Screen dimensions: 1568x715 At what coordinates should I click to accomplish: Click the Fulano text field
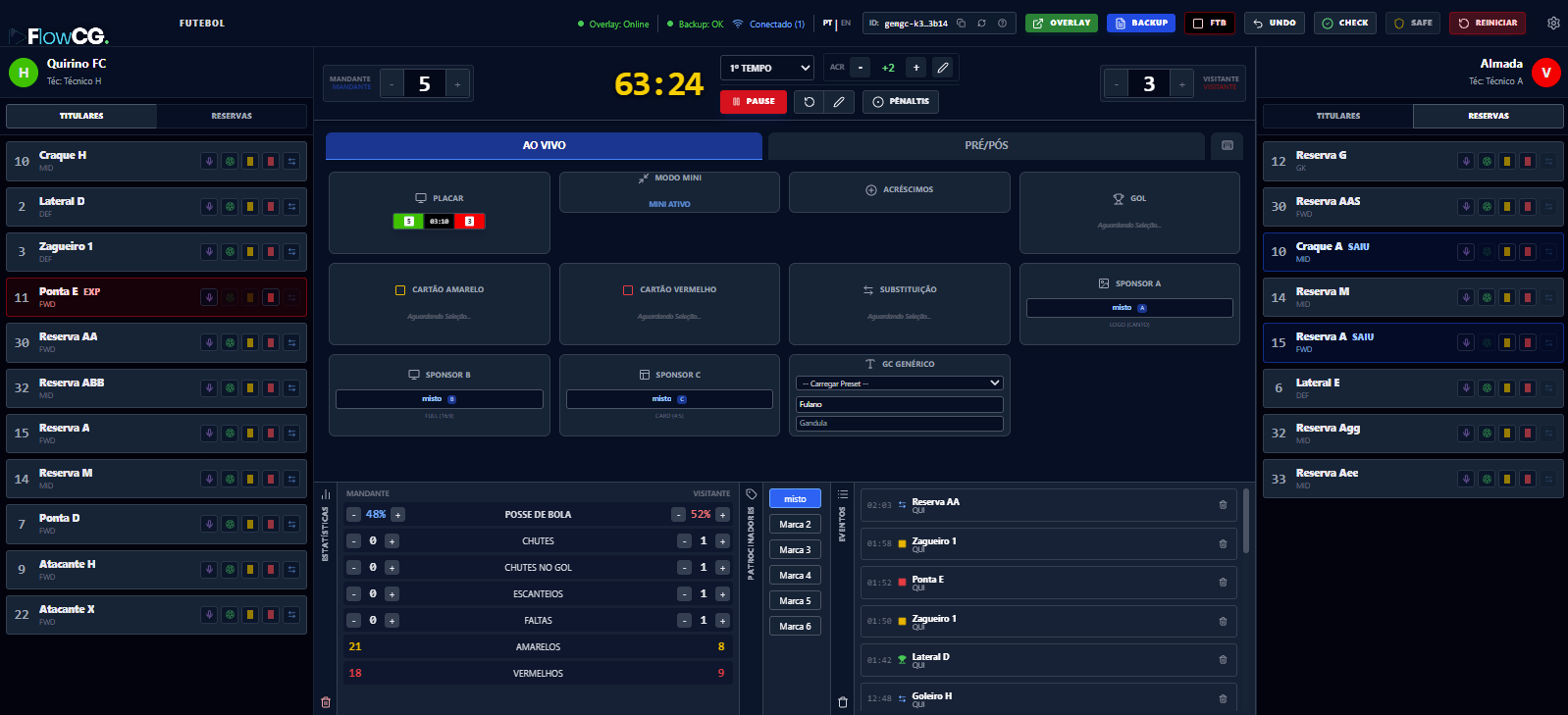click(x=899, y=404)
